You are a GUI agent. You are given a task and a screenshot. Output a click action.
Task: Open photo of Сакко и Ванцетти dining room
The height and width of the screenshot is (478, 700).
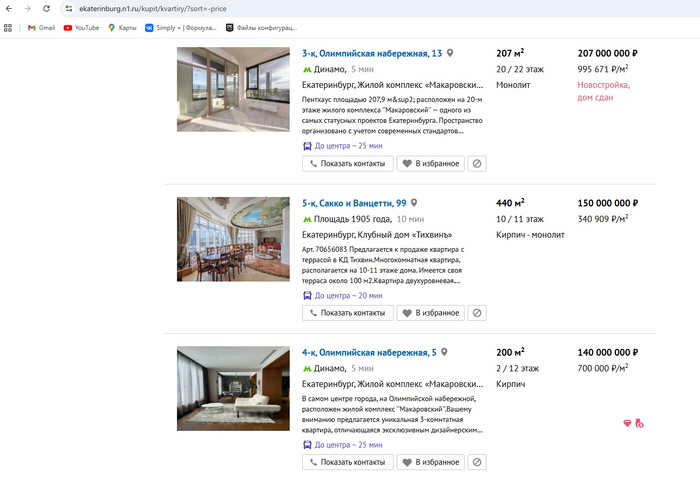click(233, 238)
